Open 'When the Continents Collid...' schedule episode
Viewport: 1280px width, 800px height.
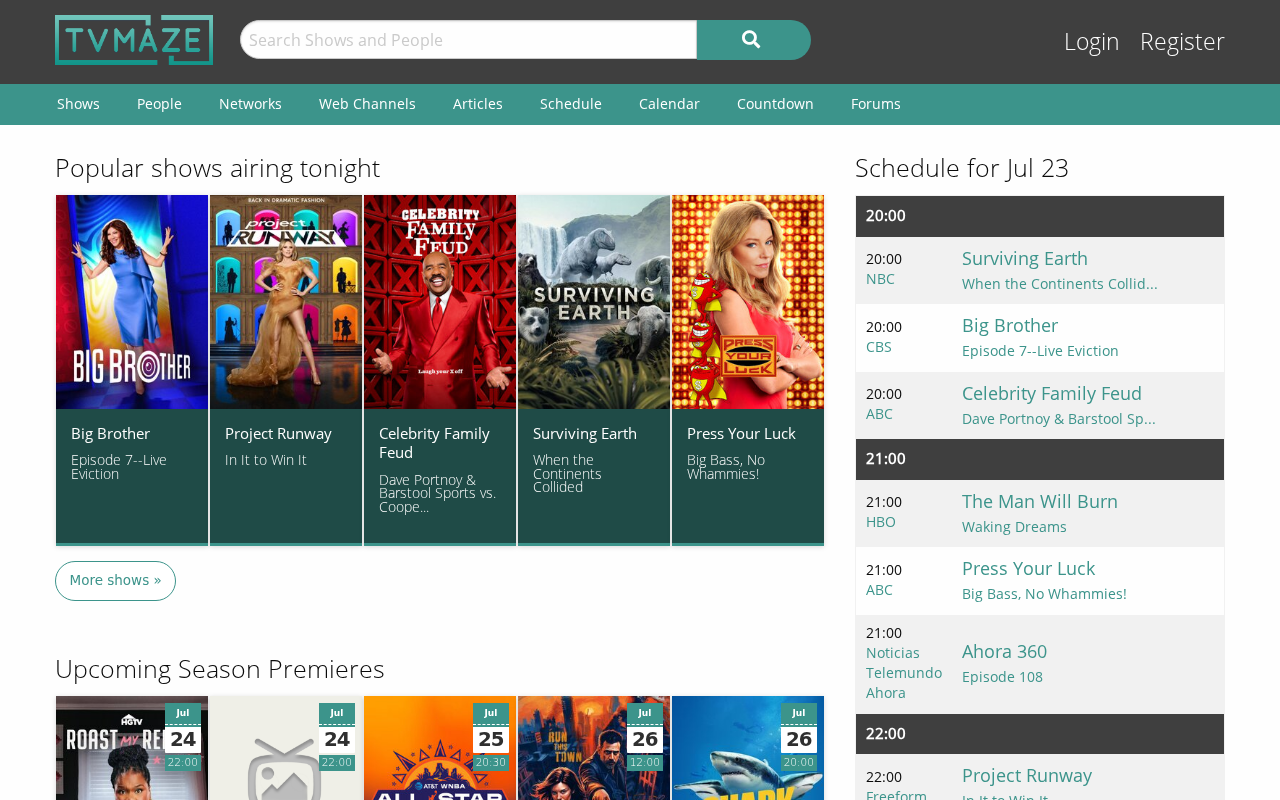click(x=1060, y=284)
